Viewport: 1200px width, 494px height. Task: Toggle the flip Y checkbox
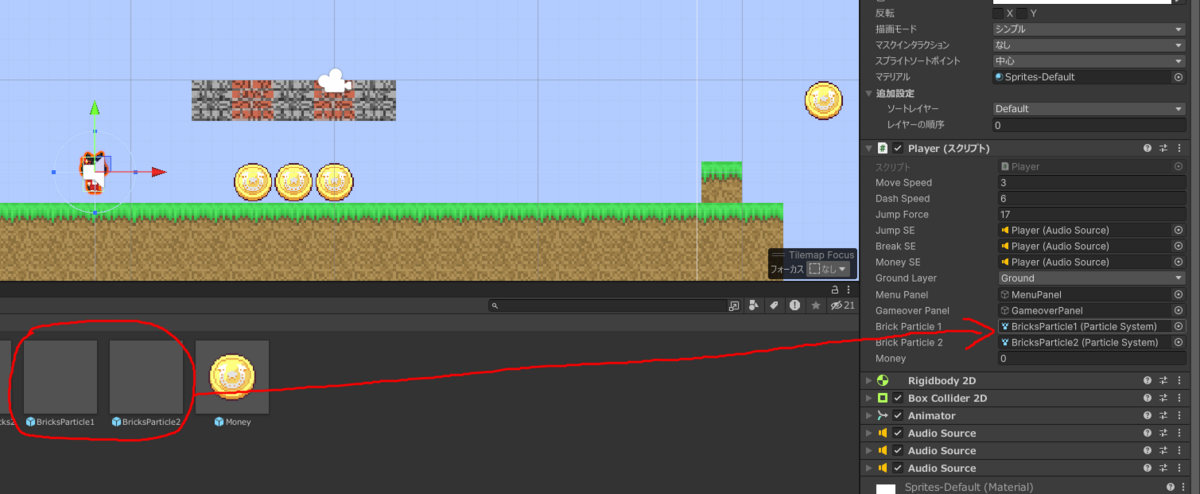(1021, 13)
